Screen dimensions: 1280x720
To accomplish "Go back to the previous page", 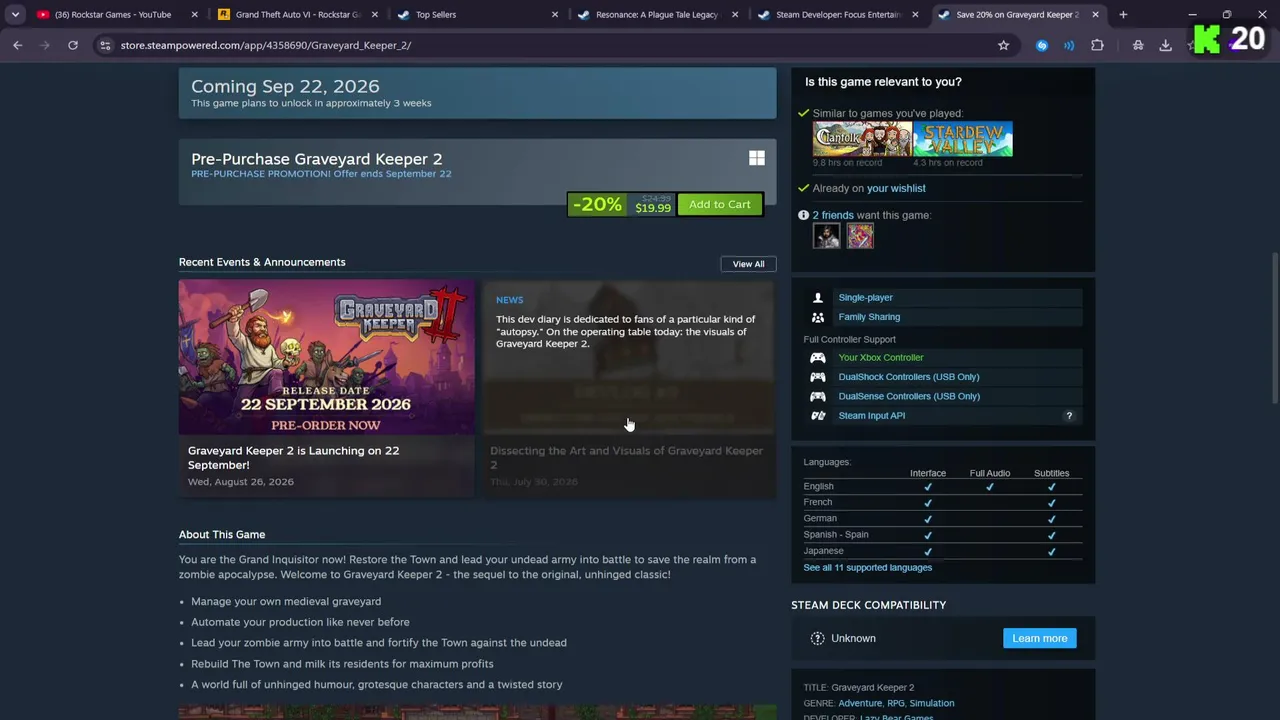I will click(18, 45).
